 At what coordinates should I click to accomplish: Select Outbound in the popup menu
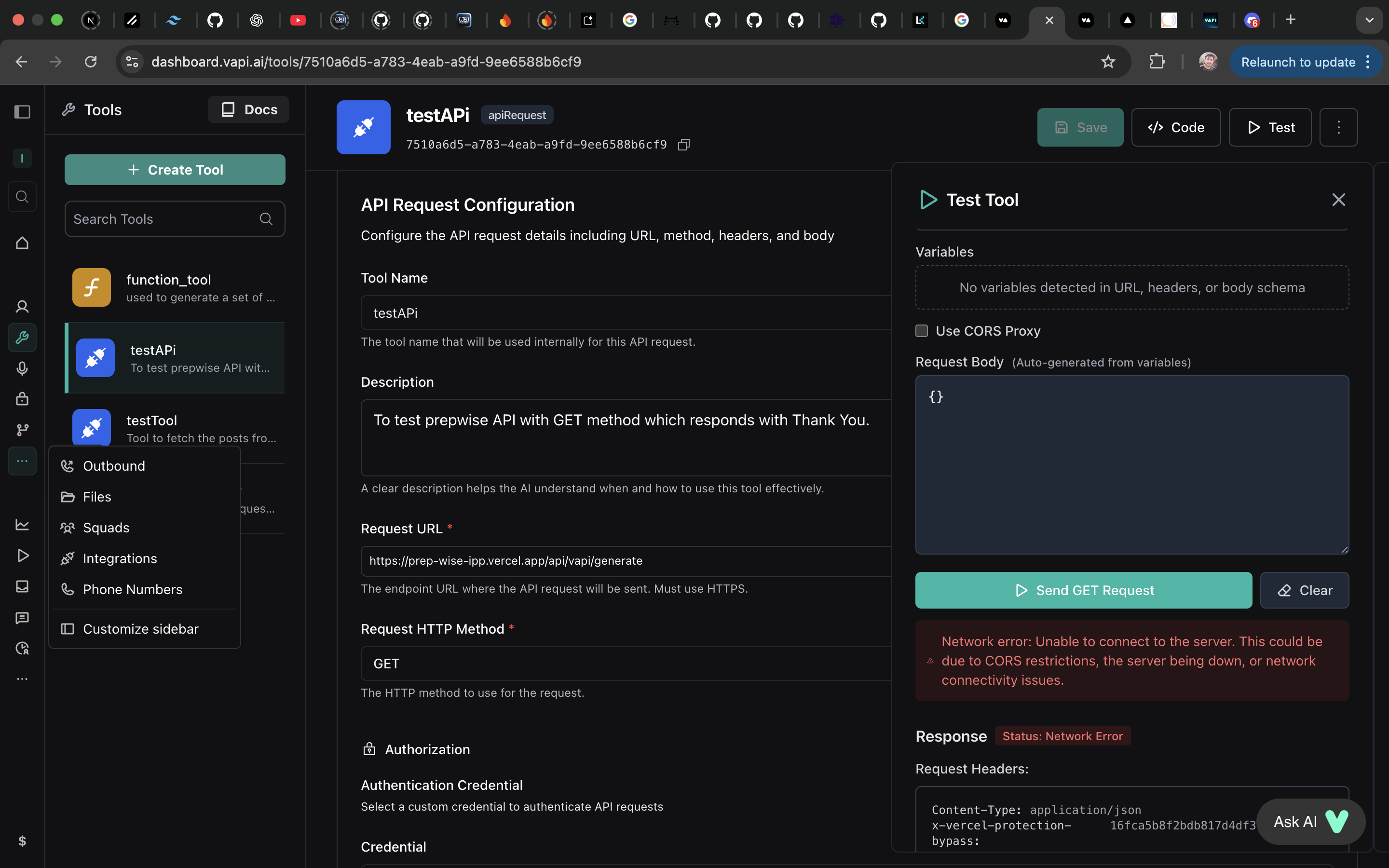click(145, 465)
